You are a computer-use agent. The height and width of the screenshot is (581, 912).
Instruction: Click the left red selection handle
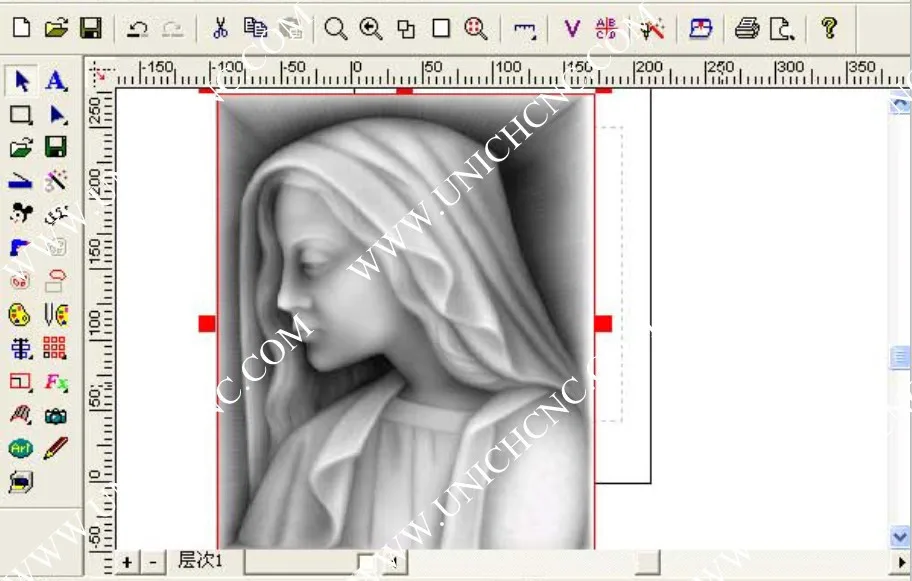[x=207, y=323]
